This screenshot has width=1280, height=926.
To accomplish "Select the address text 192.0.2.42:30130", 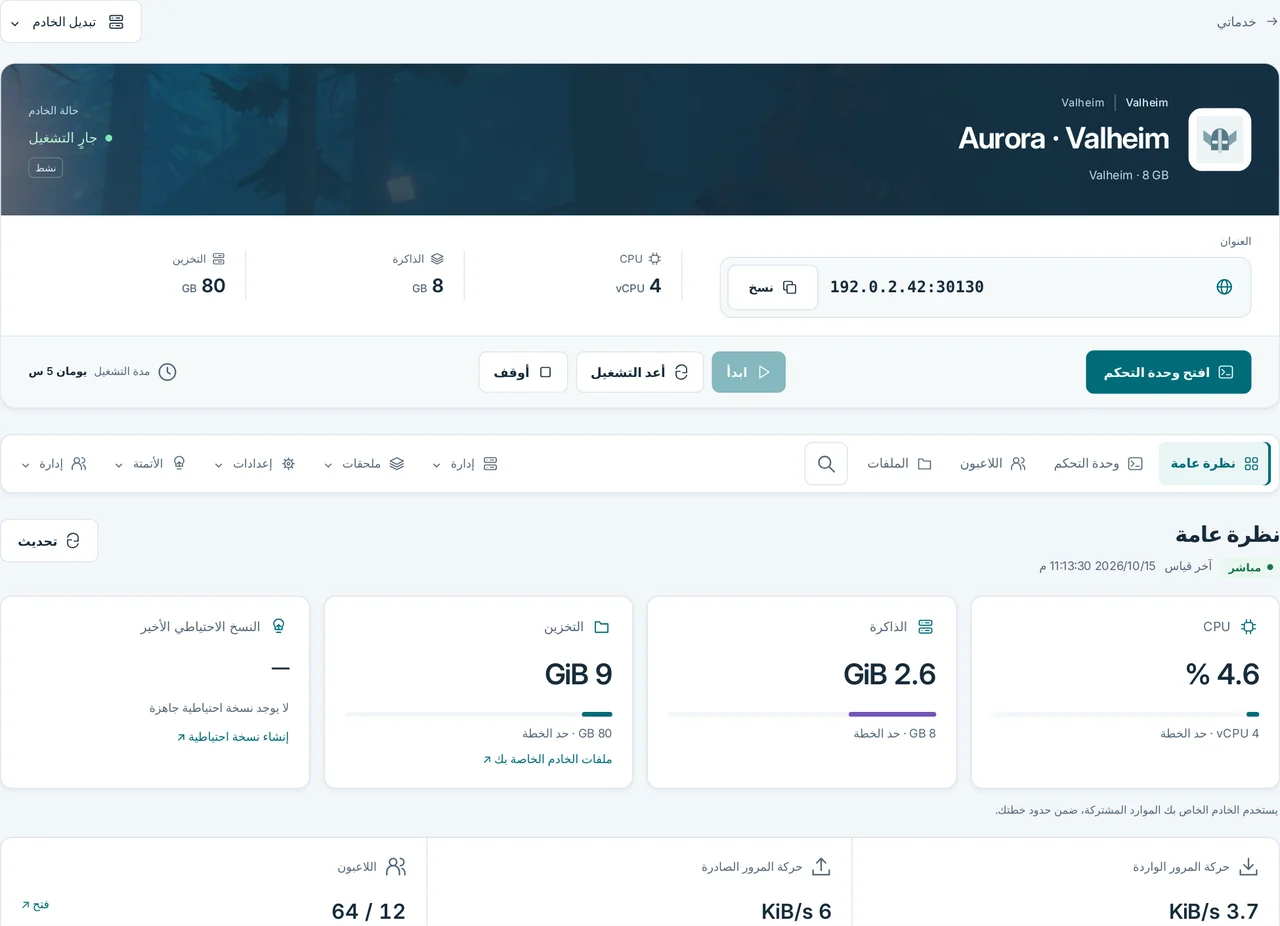I will point(907,287).
